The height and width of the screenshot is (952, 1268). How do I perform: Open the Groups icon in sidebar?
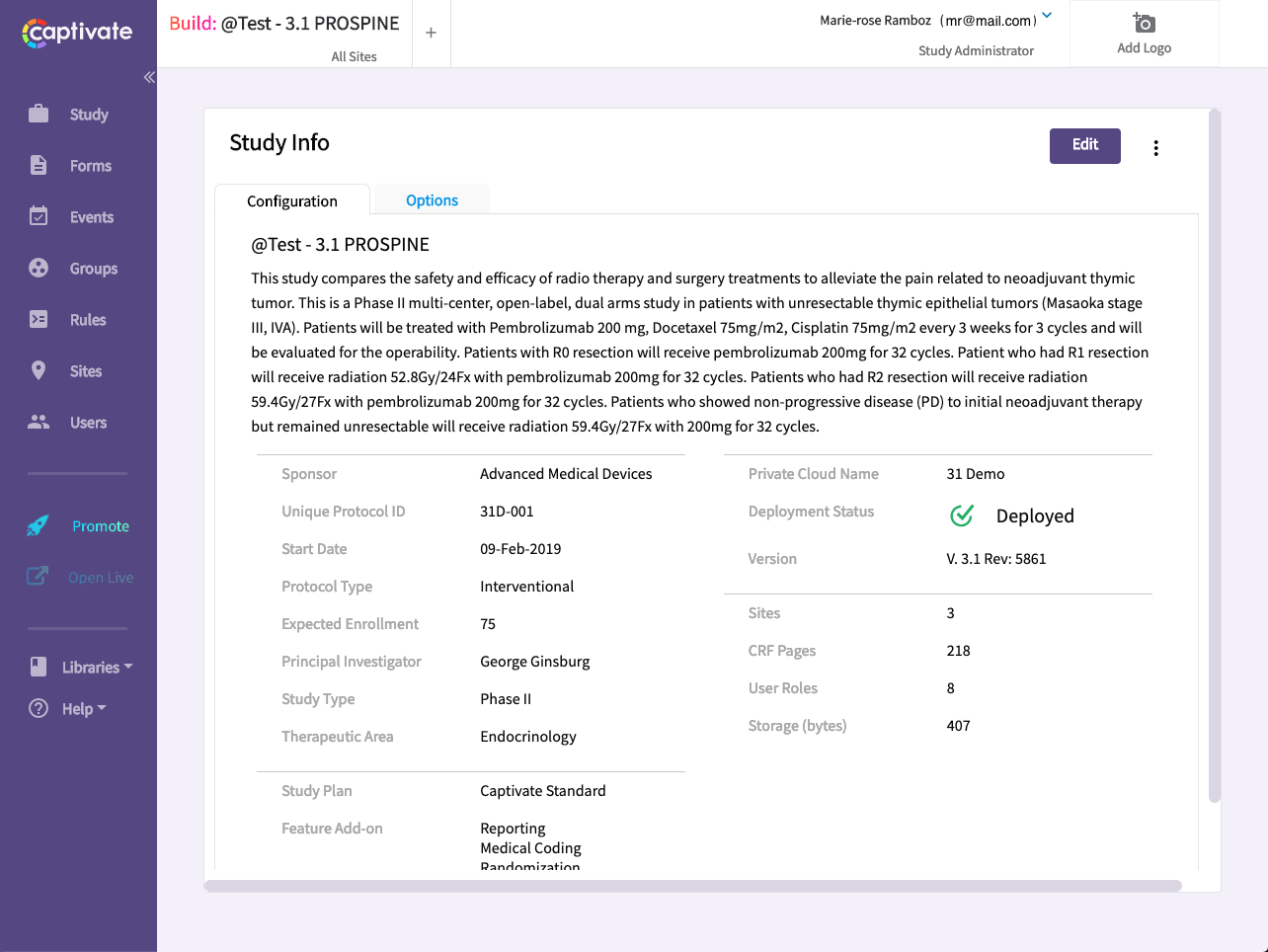pyautogui.click(x=39, y=268)
